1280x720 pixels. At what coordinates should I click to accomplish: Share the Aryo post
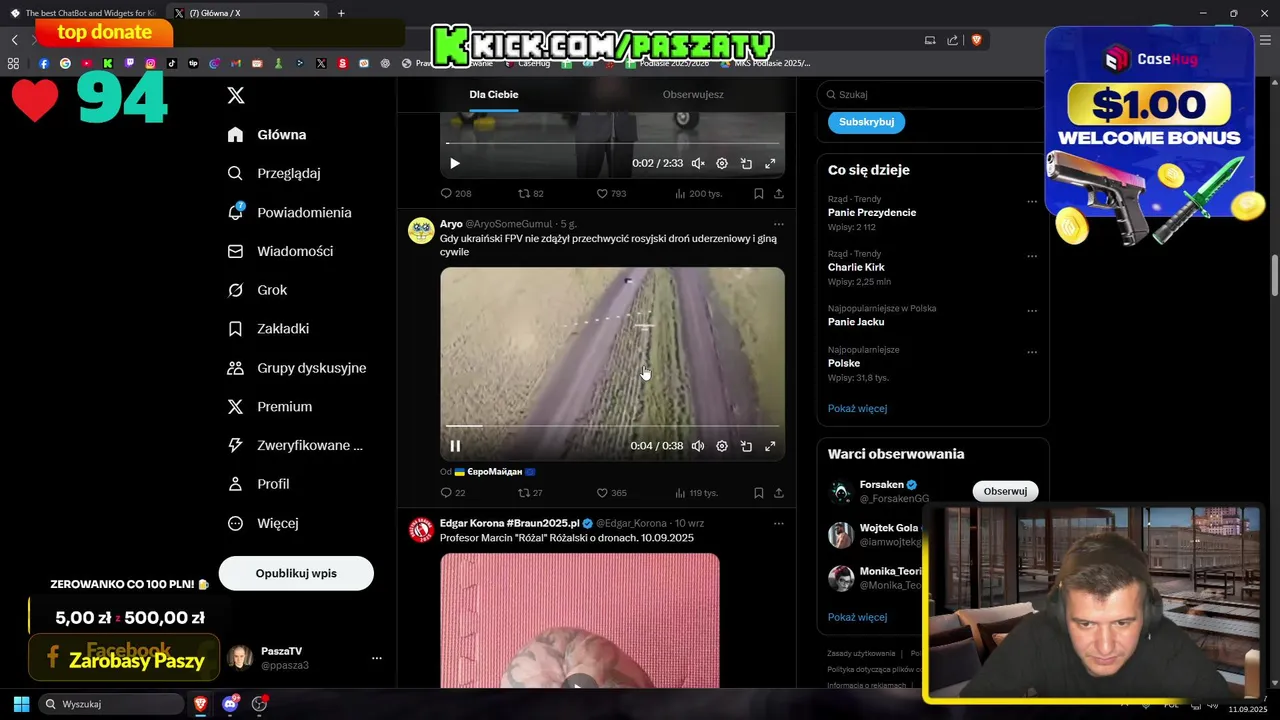[x=778, y=493]
